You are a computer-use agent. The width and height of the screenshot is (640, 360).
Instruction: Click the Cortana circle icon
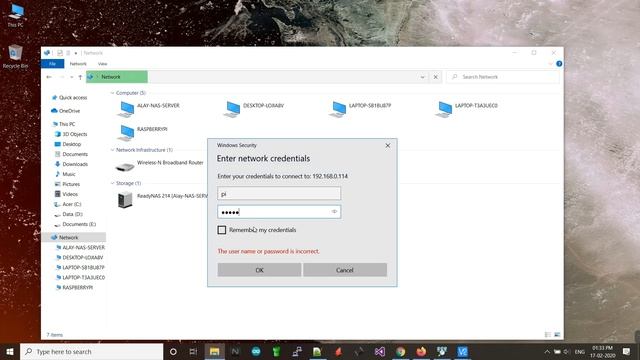(x=173, y=351)
